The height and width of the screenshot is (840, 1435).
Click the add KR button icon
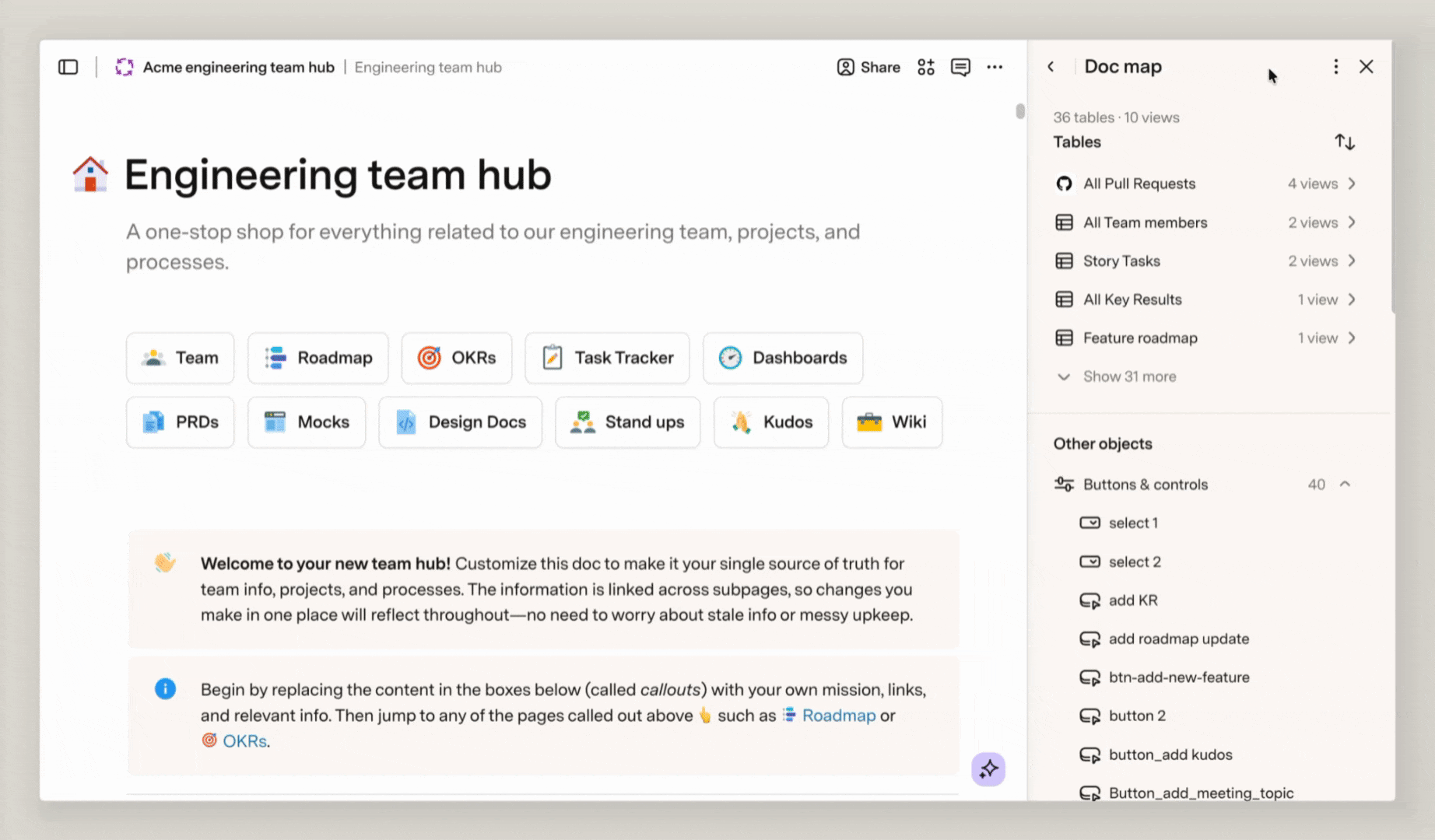(1089, 600)
